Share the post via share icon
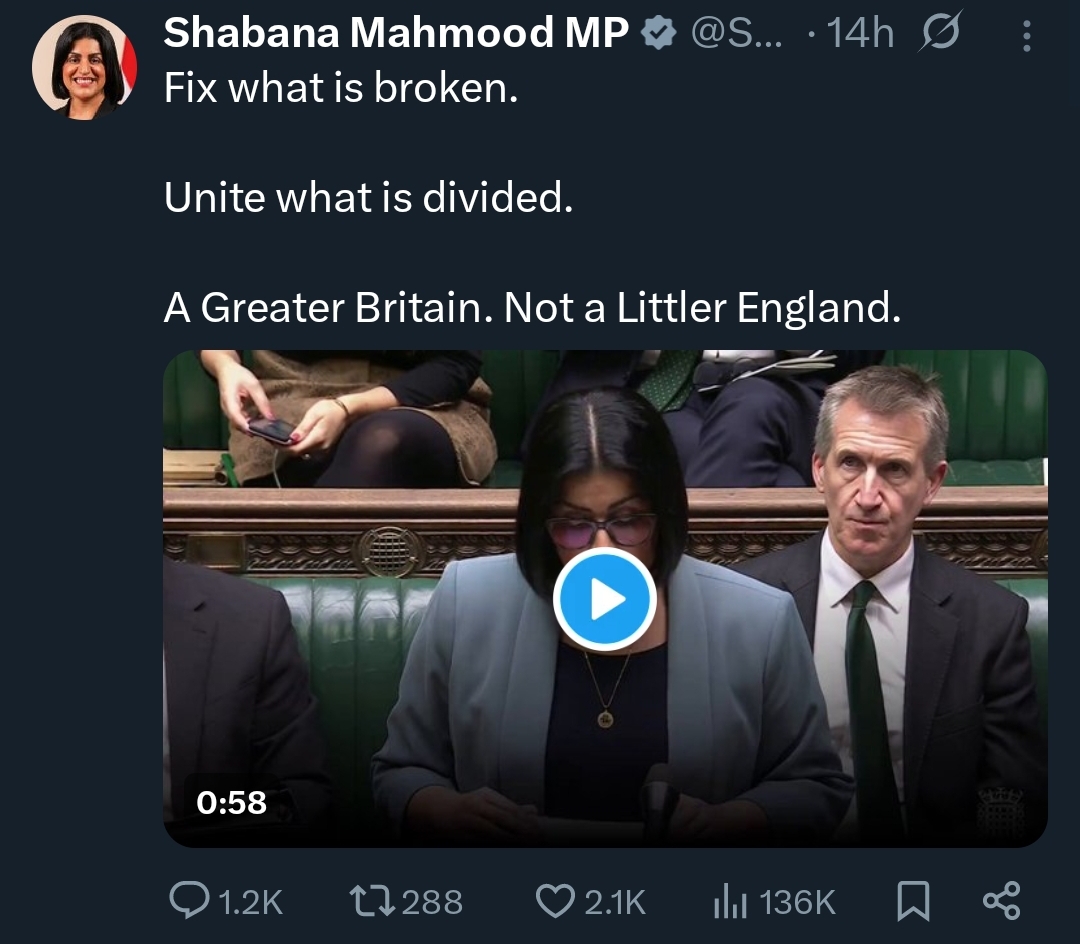Image resolution: width=1080 pixels, height=944 pixels. pos(1001,902)
